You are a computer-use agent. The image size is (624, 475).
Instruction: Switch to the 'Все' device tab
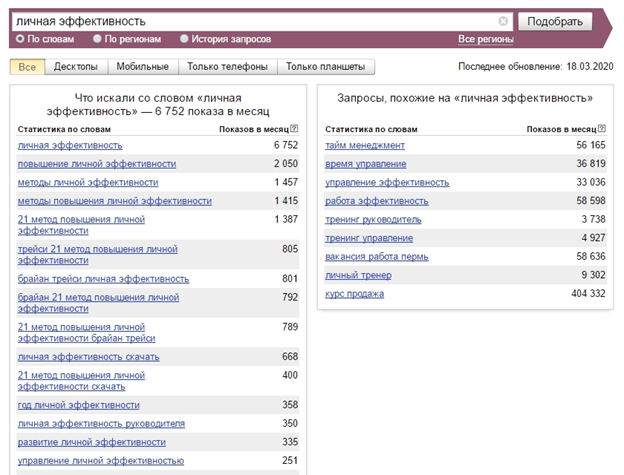click(x=27, y=67)
